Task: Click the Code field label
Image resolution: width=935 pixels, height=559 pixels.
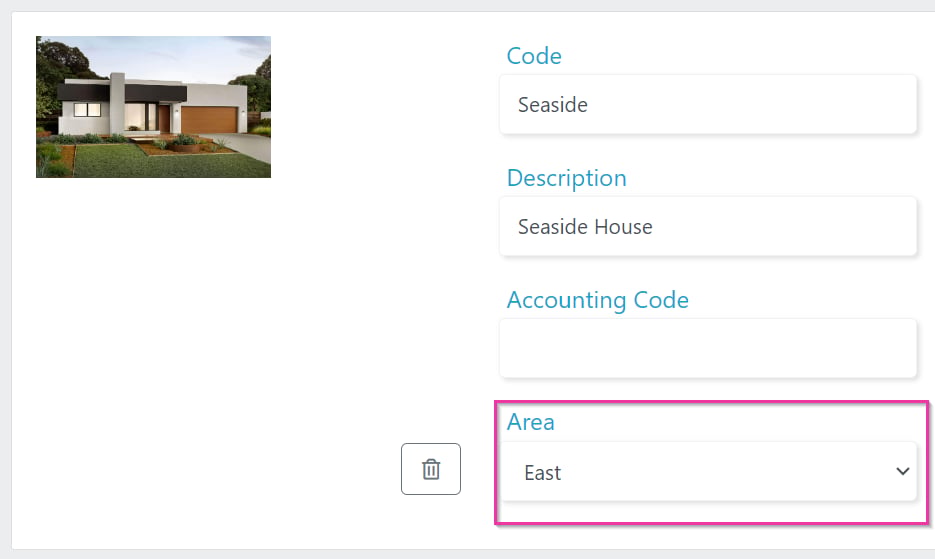Action: click(534, 55)
